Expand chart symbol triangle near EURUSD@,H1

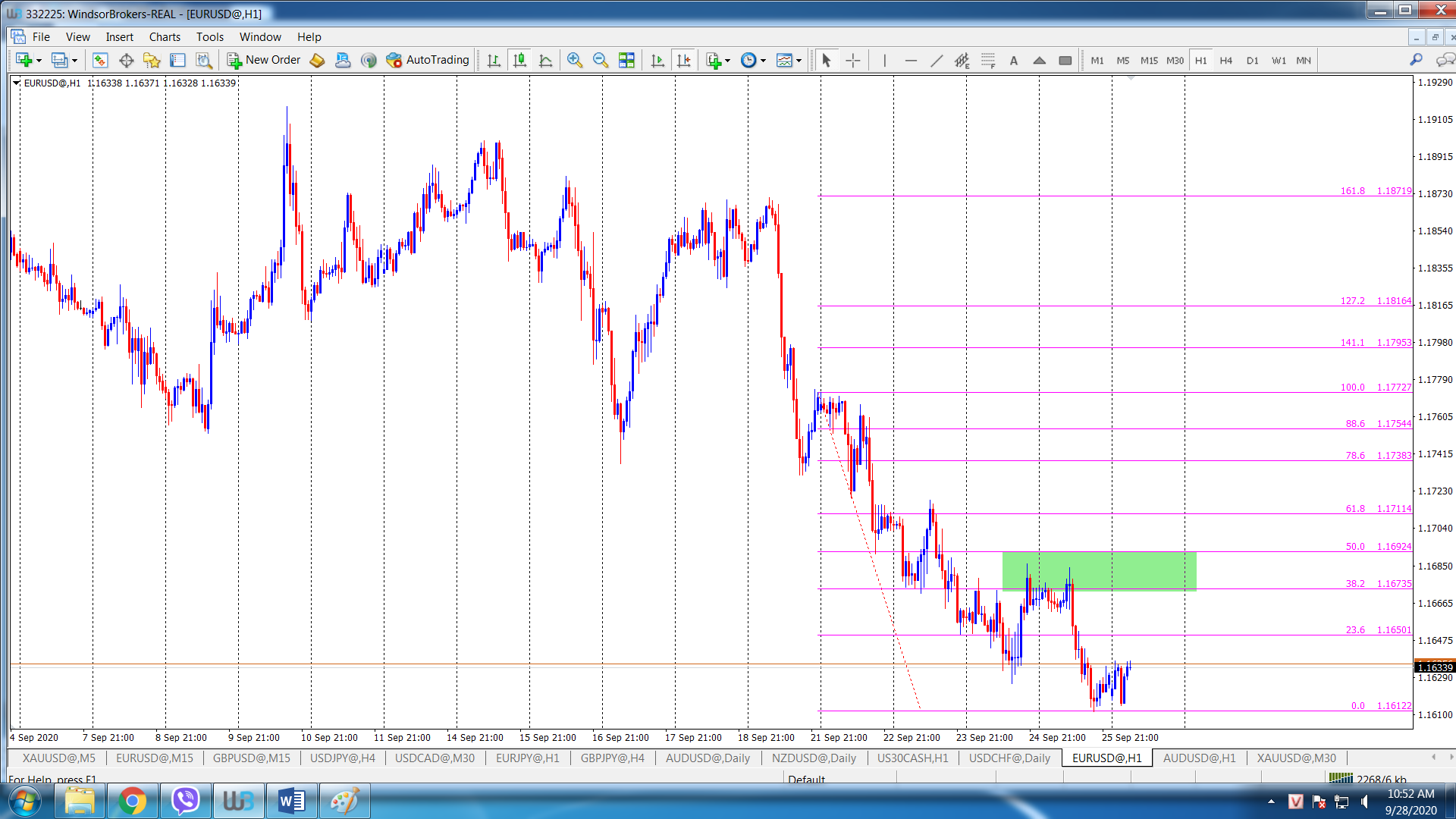tap(16, 83)
